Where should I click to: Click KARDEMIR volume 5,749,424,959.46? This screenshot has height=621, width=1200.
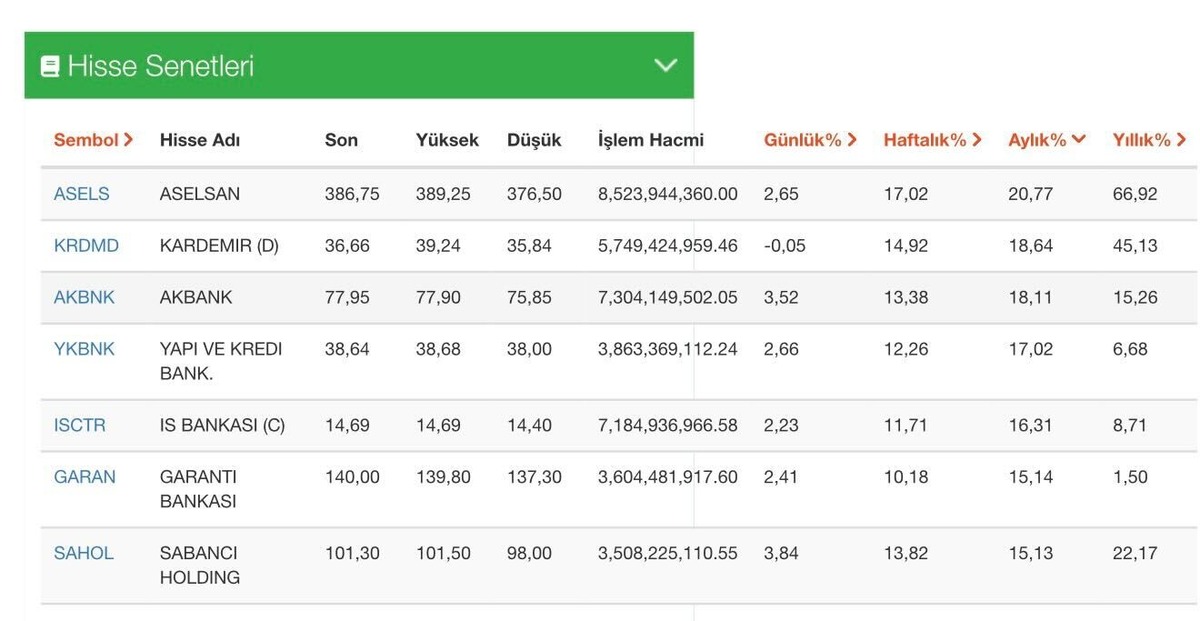[668, 246]
